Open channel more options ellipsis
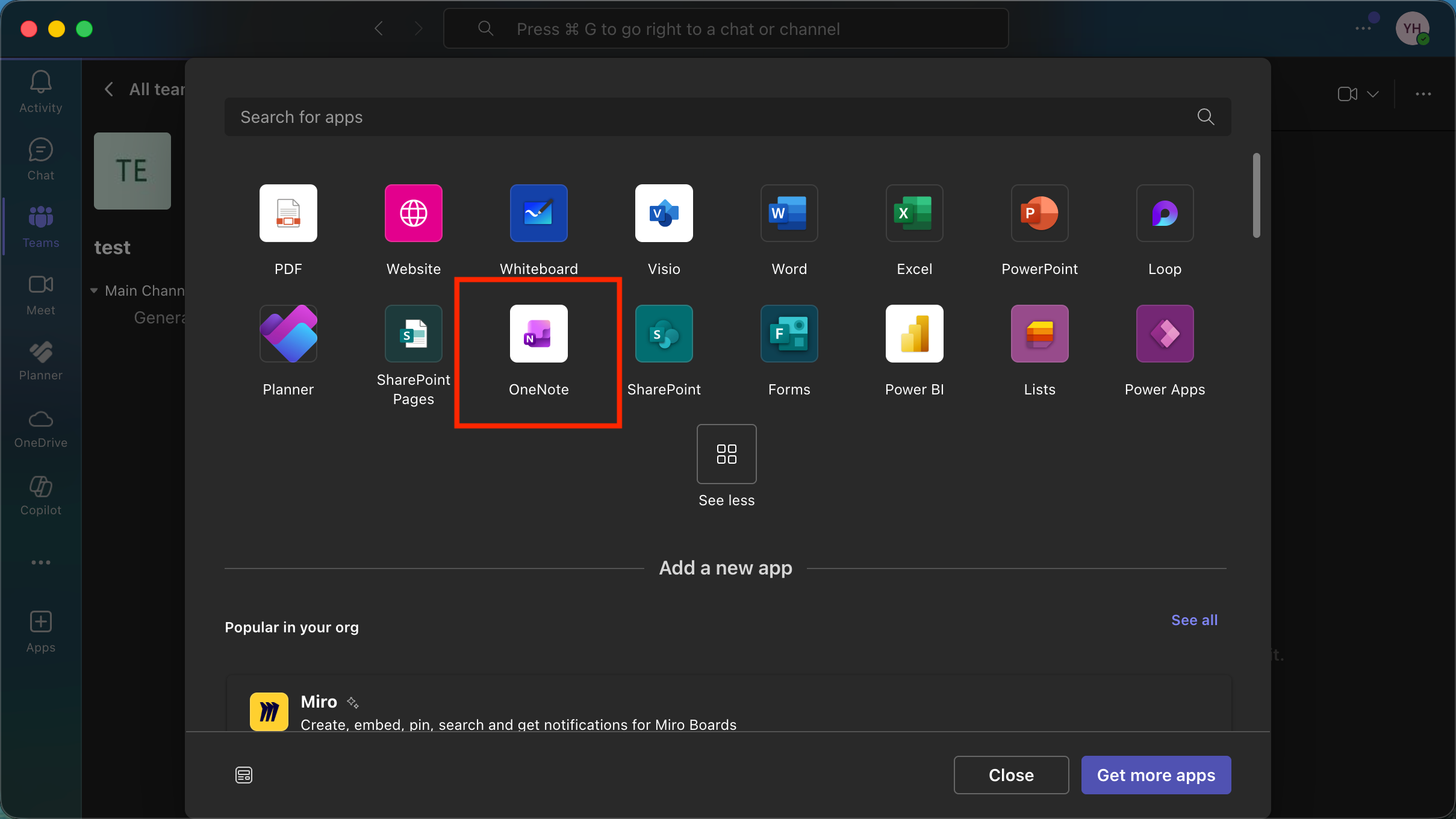 click(1423, 94)
